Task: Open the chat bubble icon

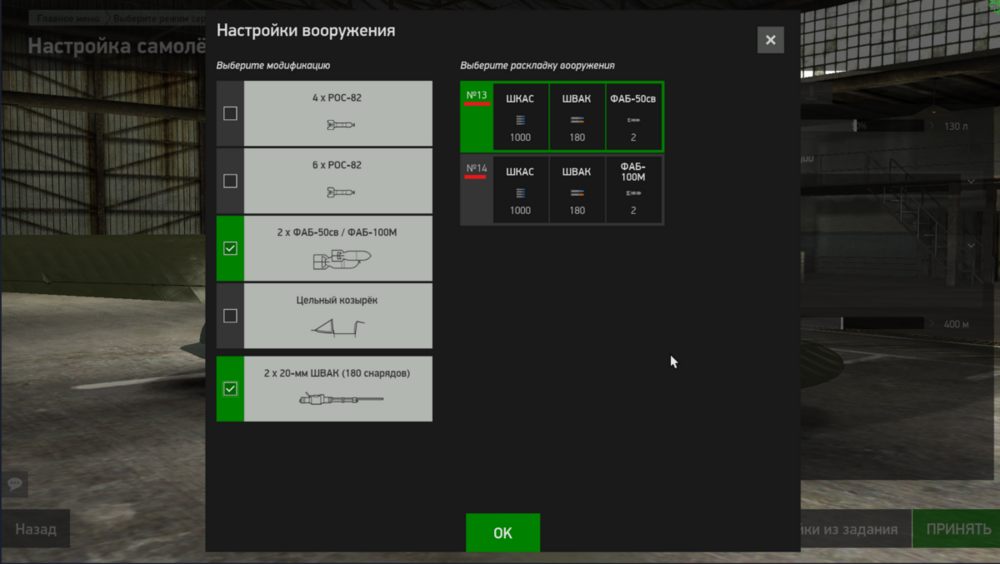Action: (x=15, y=484)
